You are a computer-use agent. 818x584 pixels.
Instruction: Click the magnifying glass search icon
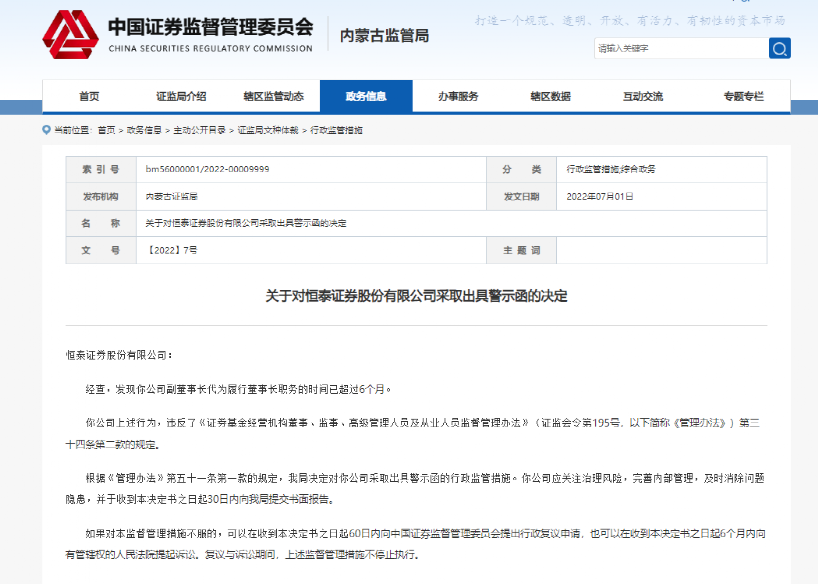(778, 47)
